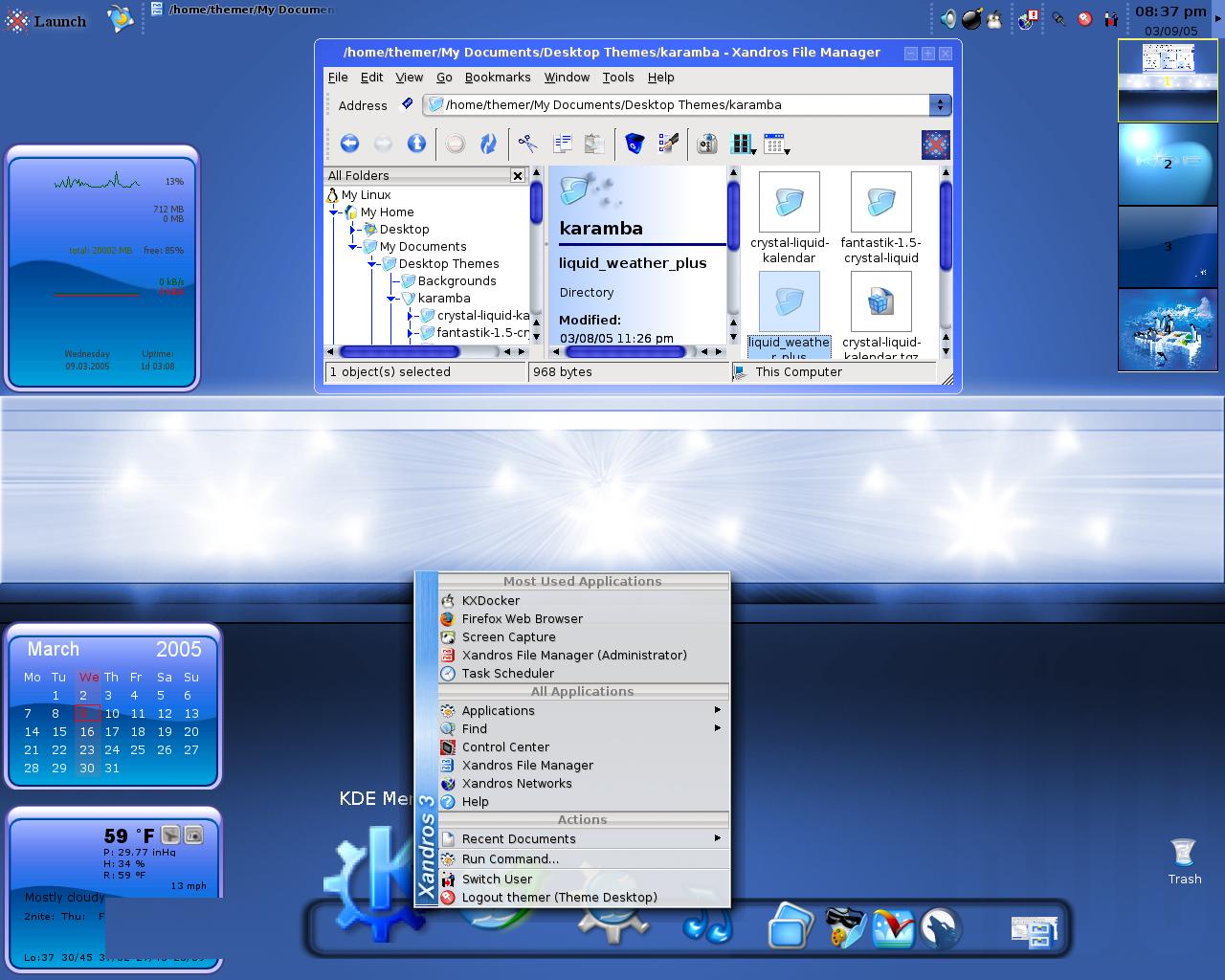Screen dimensions: 1225x980
Task: Select Firefox Web Browser from menu
Action: pyautogui.click(x=583, y=618)
